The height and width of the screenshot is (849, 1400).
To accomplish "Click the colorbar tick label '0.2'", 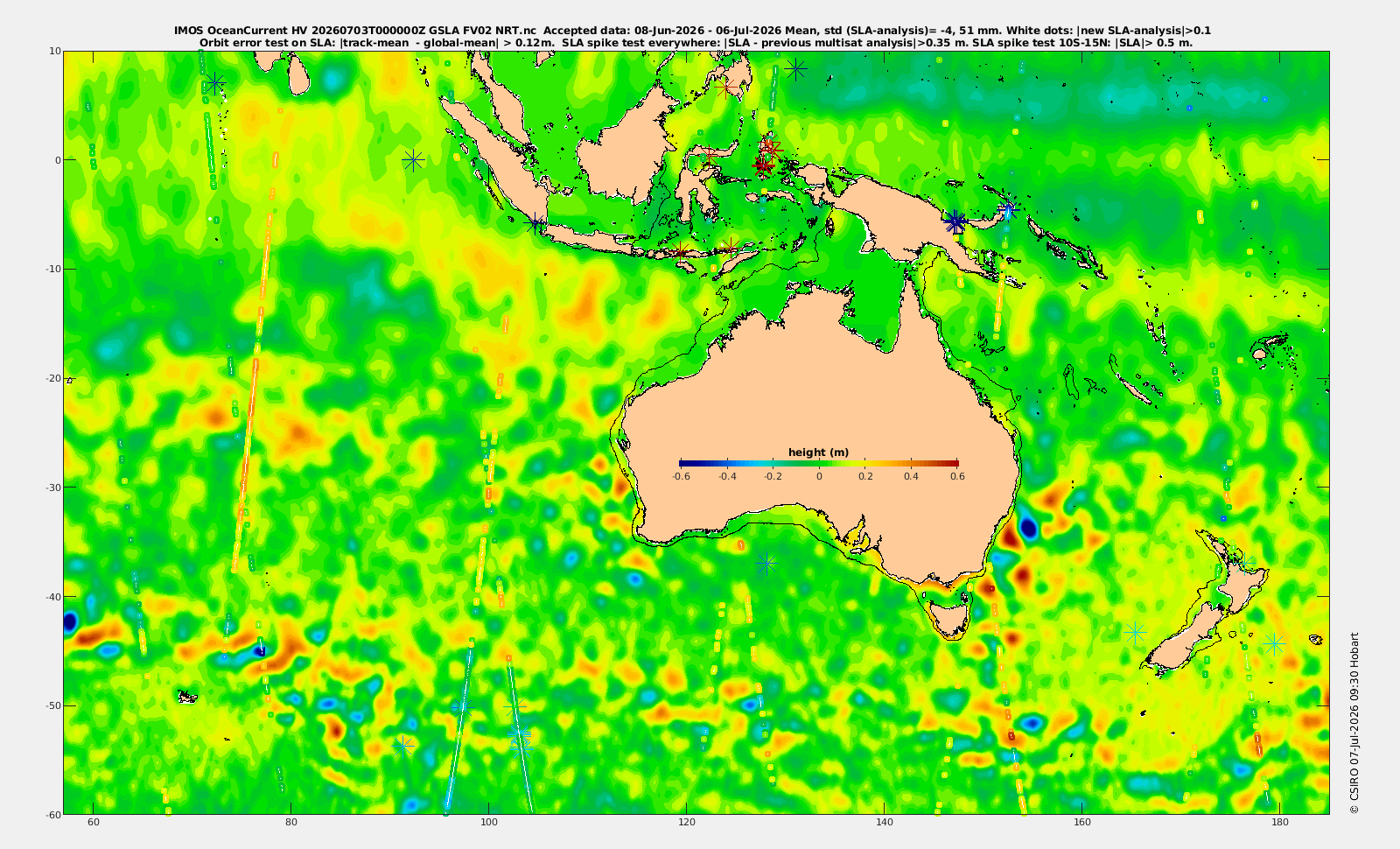I will point(865,476).
